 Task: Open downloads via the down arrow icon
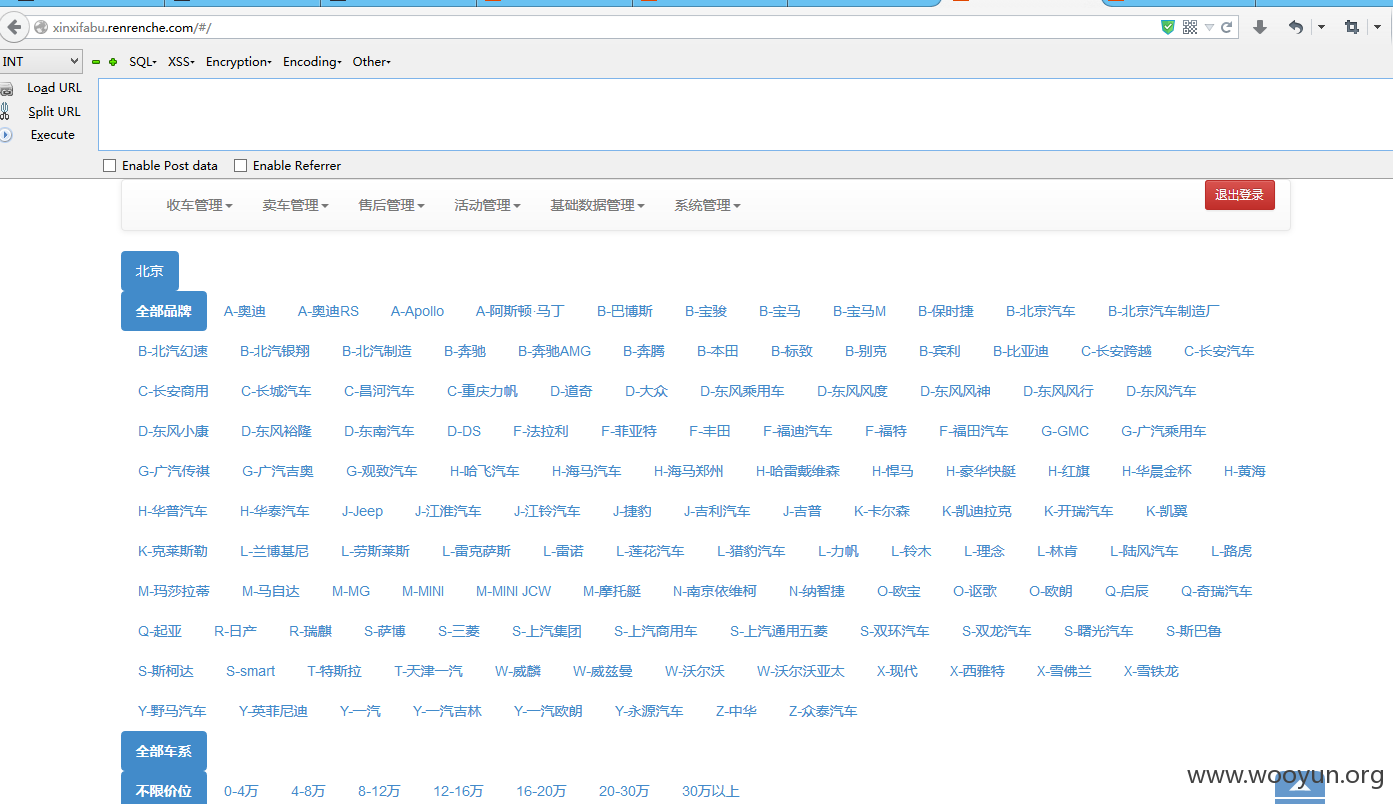click(x=1260, y=27)
